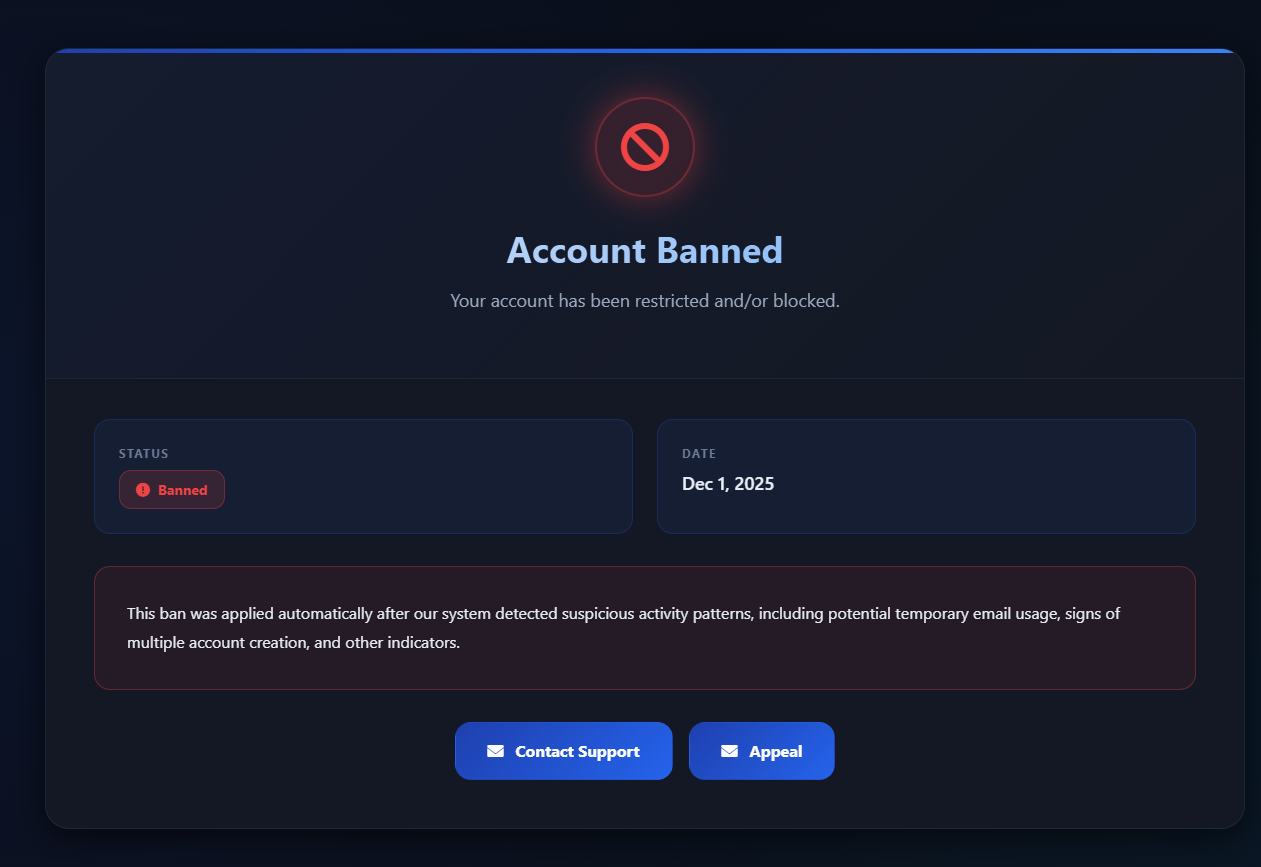The height and width of the screenshot is (867, 1261).
Task: Click the envelope icon on Contact Support
Action: pos(495,751)
